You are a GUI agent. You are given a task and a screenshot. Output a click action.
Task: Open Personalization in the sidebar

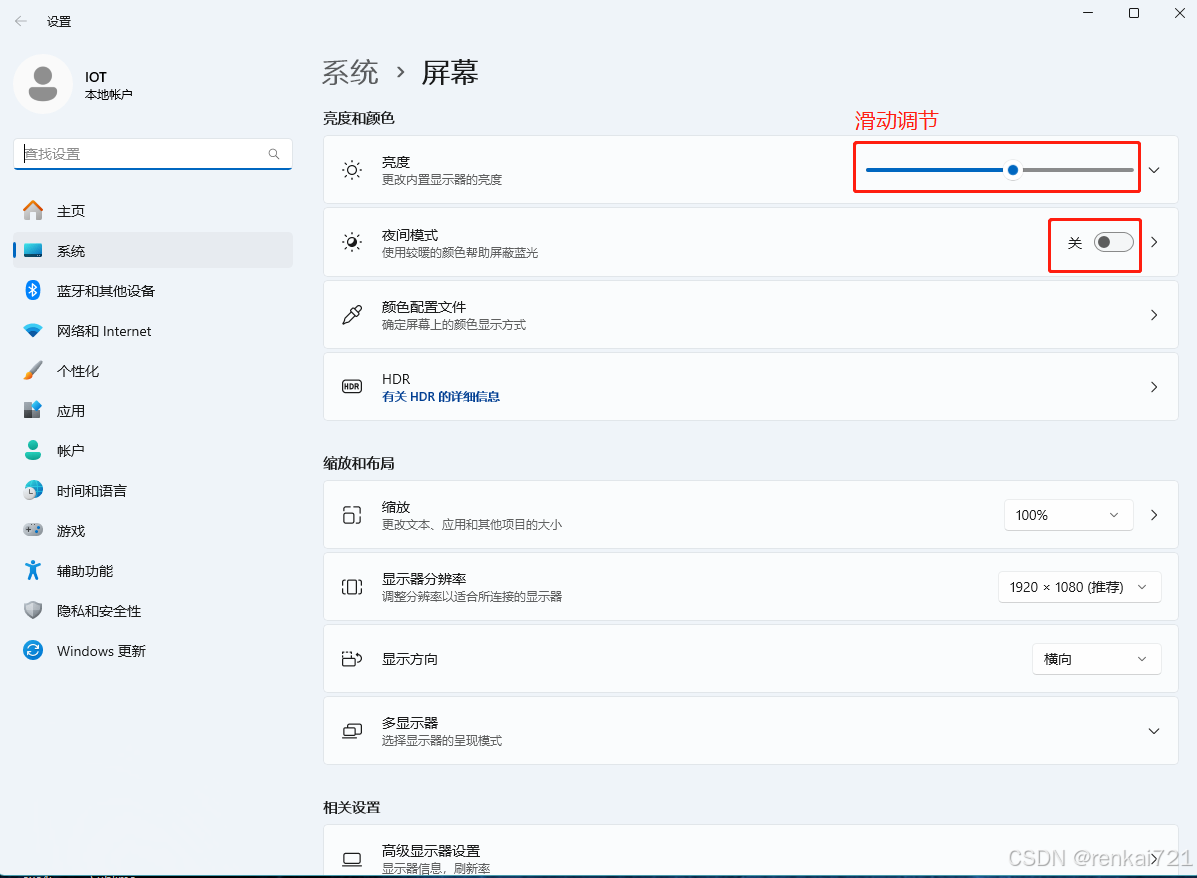click(x=78, y=371)
